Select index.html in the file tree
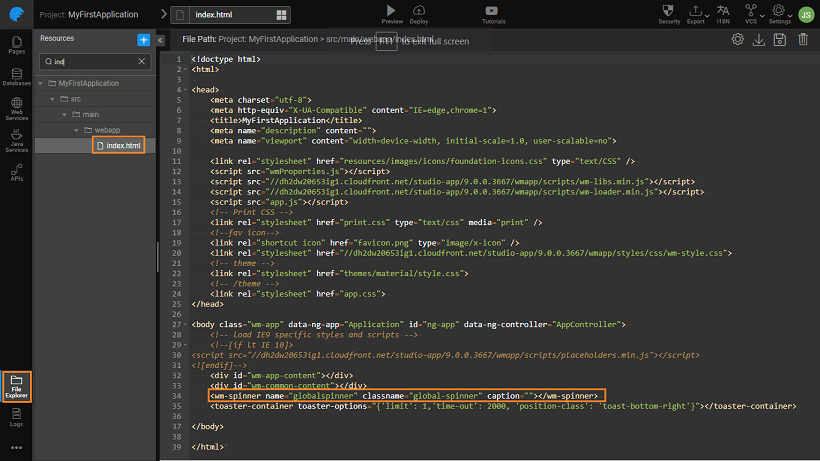The image size is (820, 461). click(x=123, y=146)
